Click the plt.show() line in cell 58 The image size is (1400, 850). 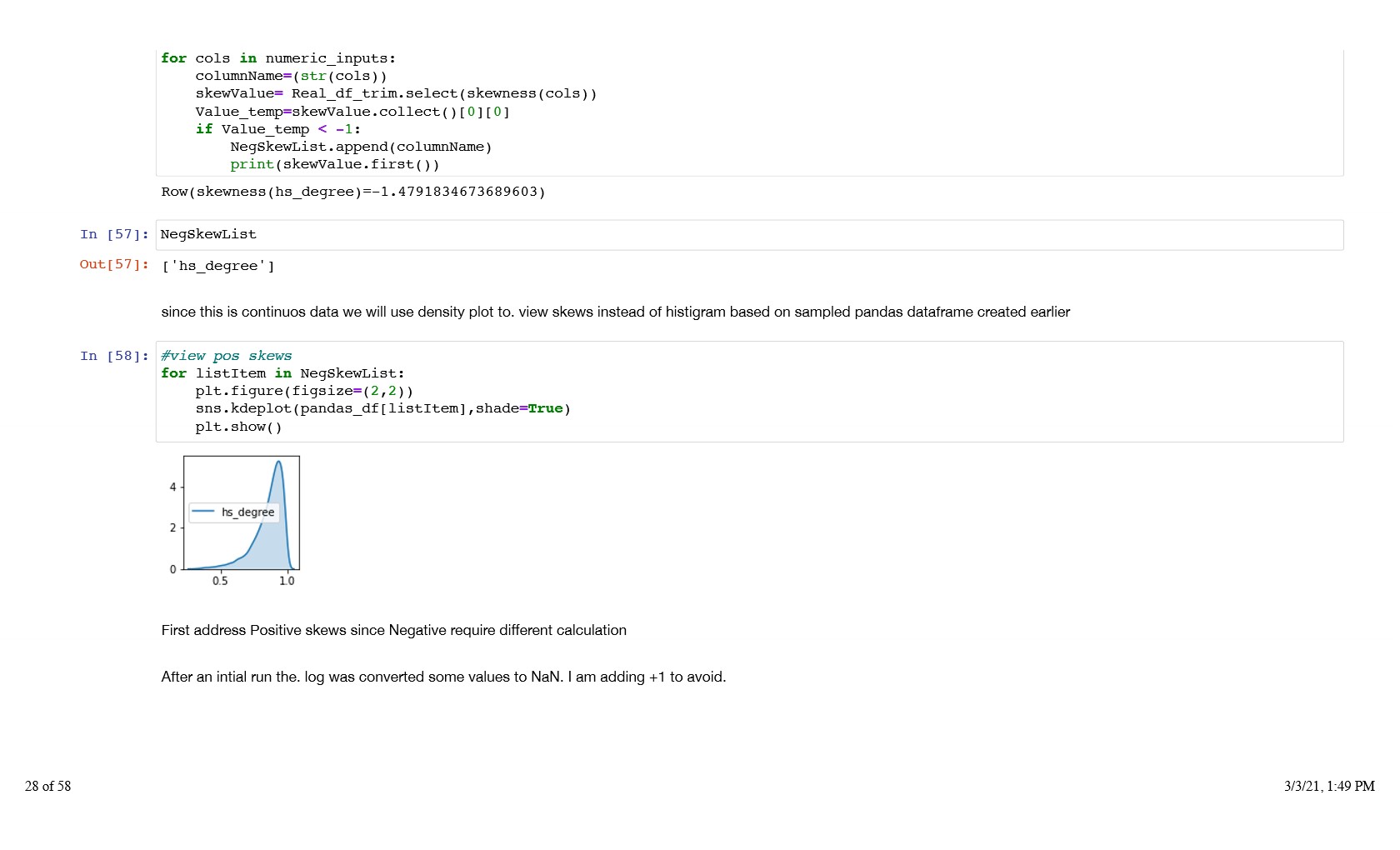238,427
